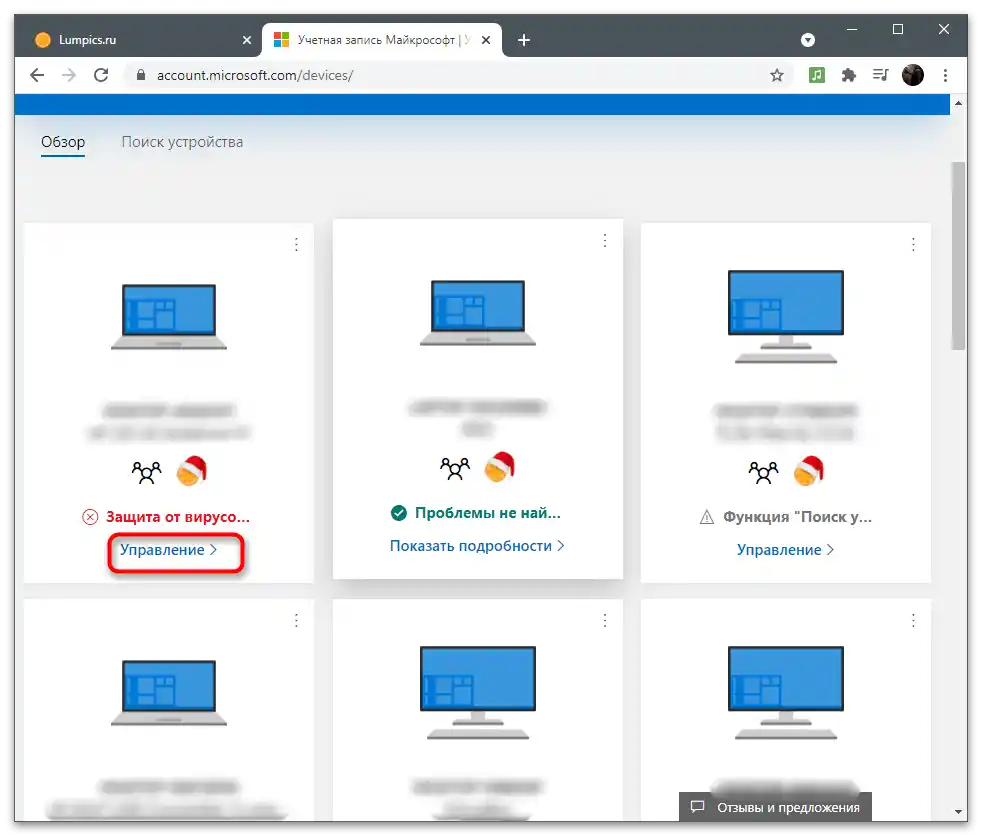Open Отзывы и предложения feedback button
The height and width of the screenshot is (836, 982).
click(x=775, y=807)
